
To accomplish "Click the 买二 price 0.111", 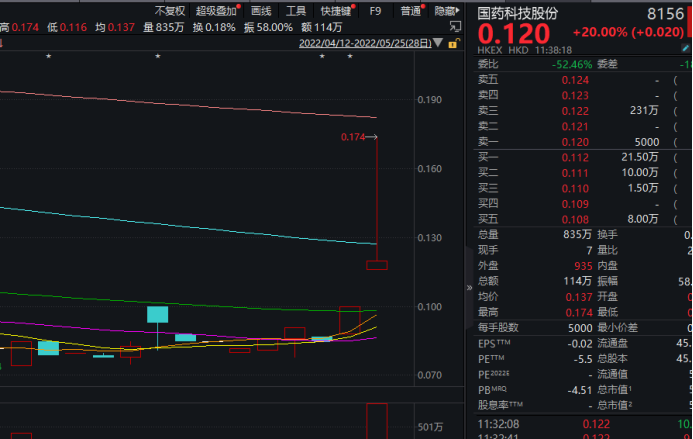I will click(x=575, y=173).
